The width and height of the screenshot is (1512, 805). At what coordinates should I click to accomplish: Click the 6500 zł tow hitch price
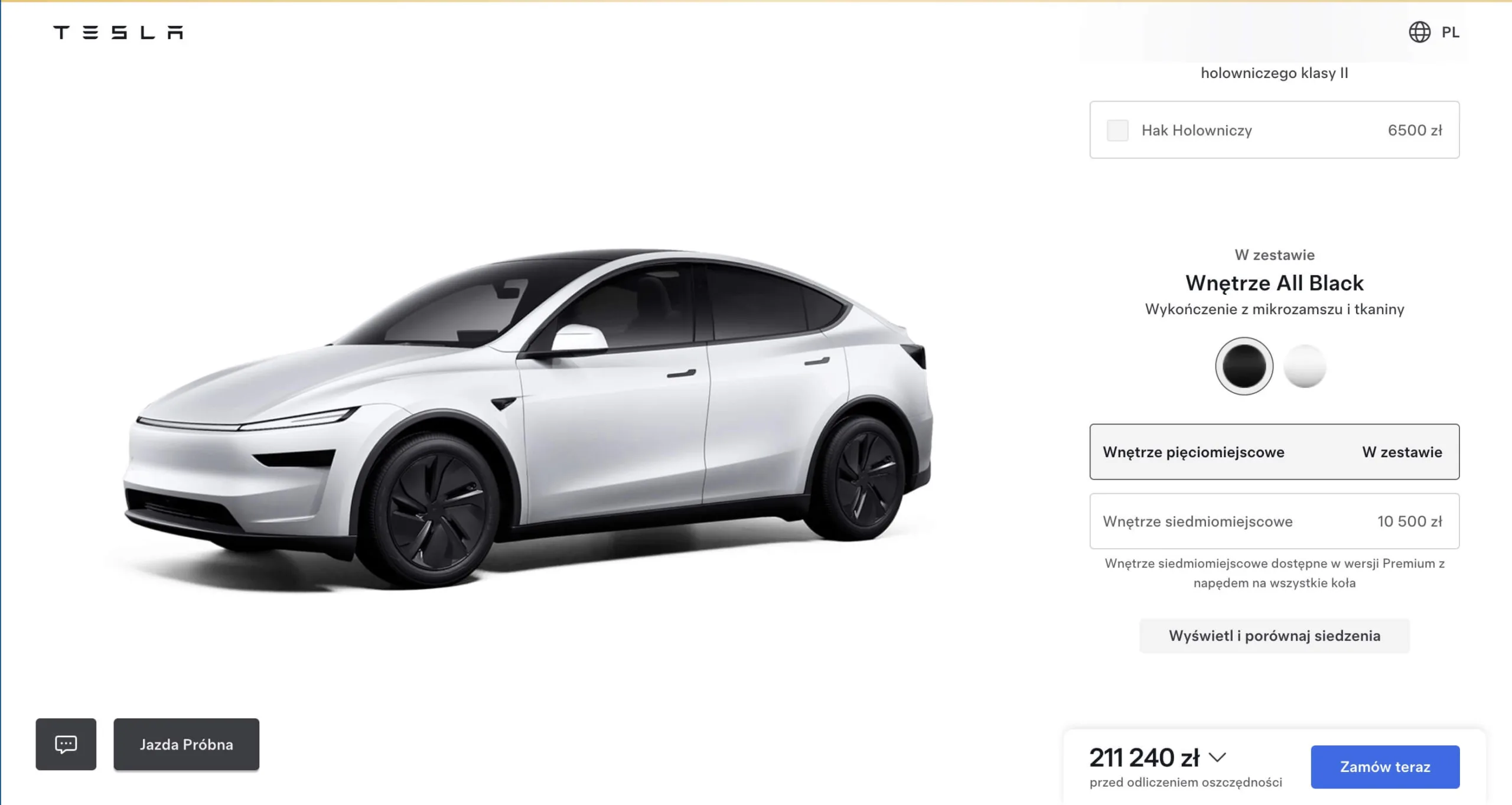(x=1415, y=131)
